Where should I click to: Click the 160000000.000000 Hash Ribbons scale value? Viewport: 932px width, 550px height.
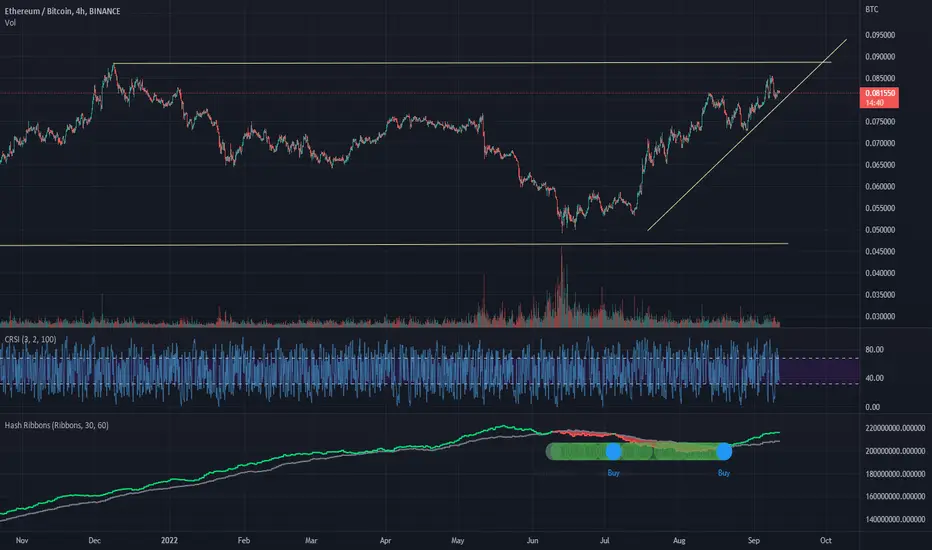[895, 496]
